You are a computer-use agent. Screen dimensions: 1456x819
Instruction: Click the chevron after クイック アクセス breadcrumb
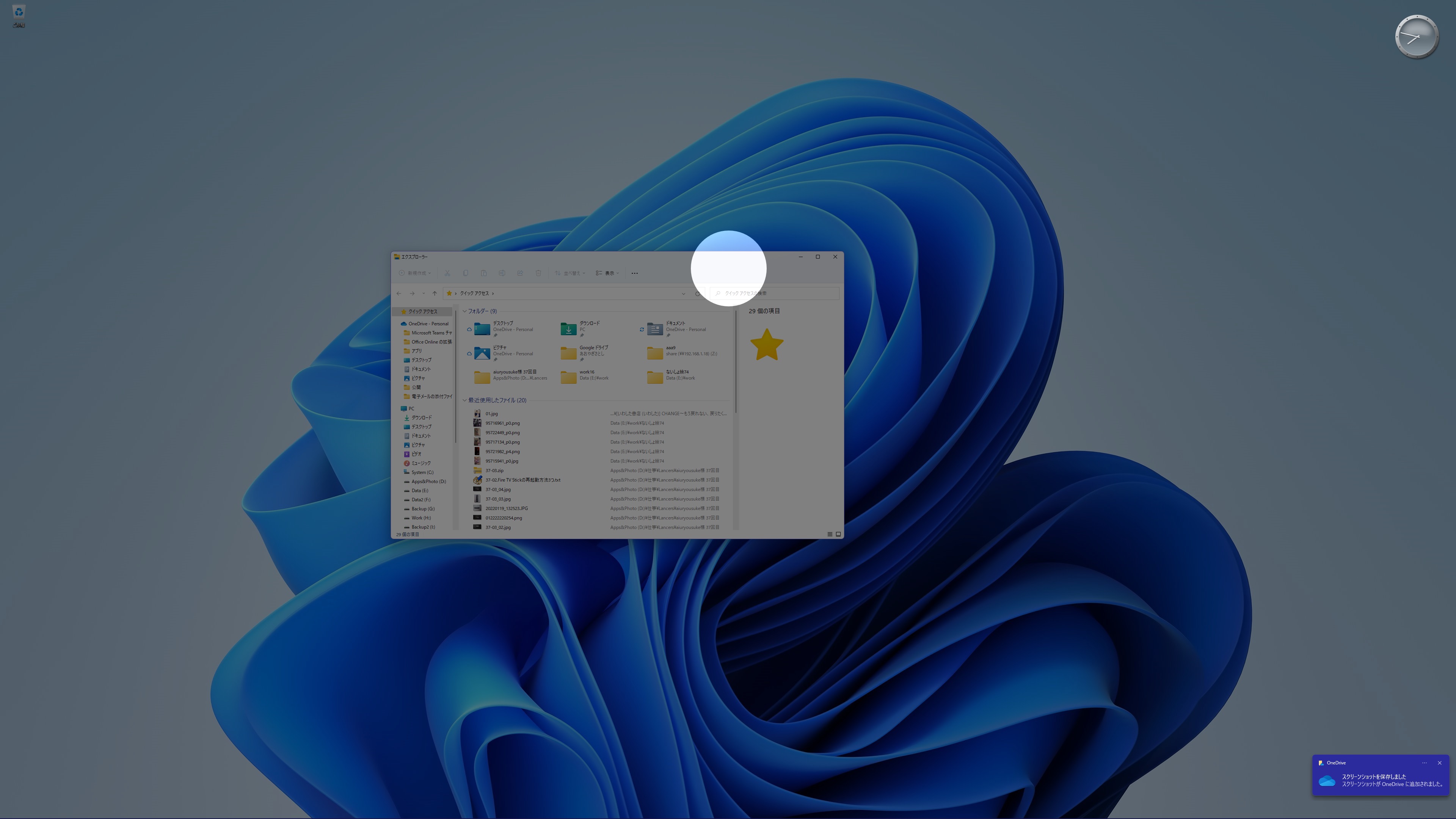pyautogui.click(x=493, y=293)
